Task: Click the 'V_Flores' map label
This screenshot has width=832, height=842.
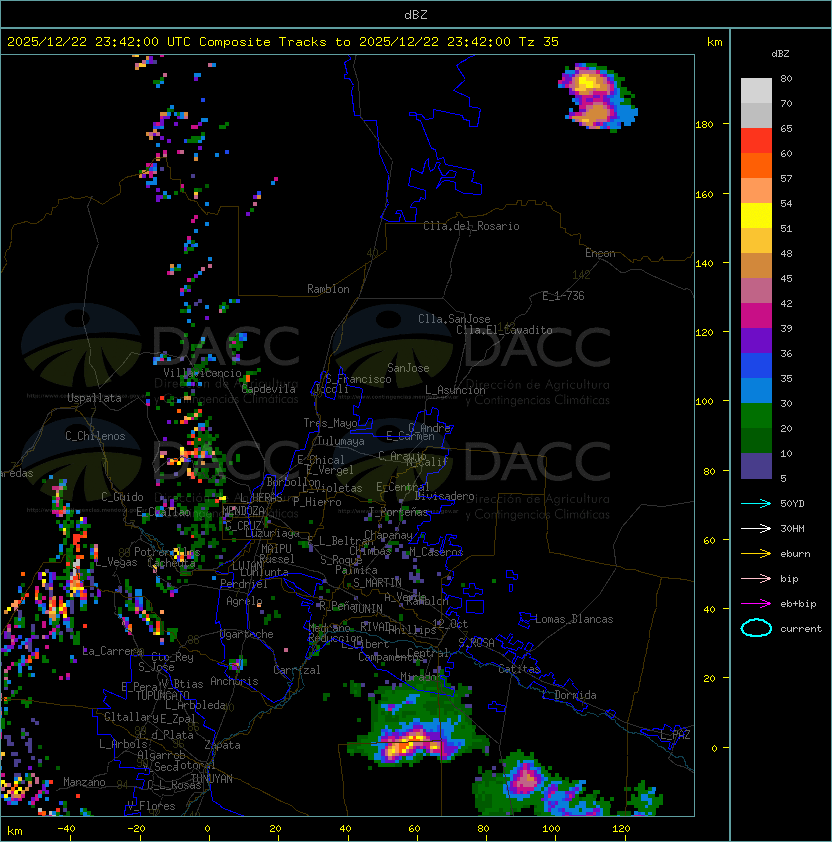Action: (151, 806)
